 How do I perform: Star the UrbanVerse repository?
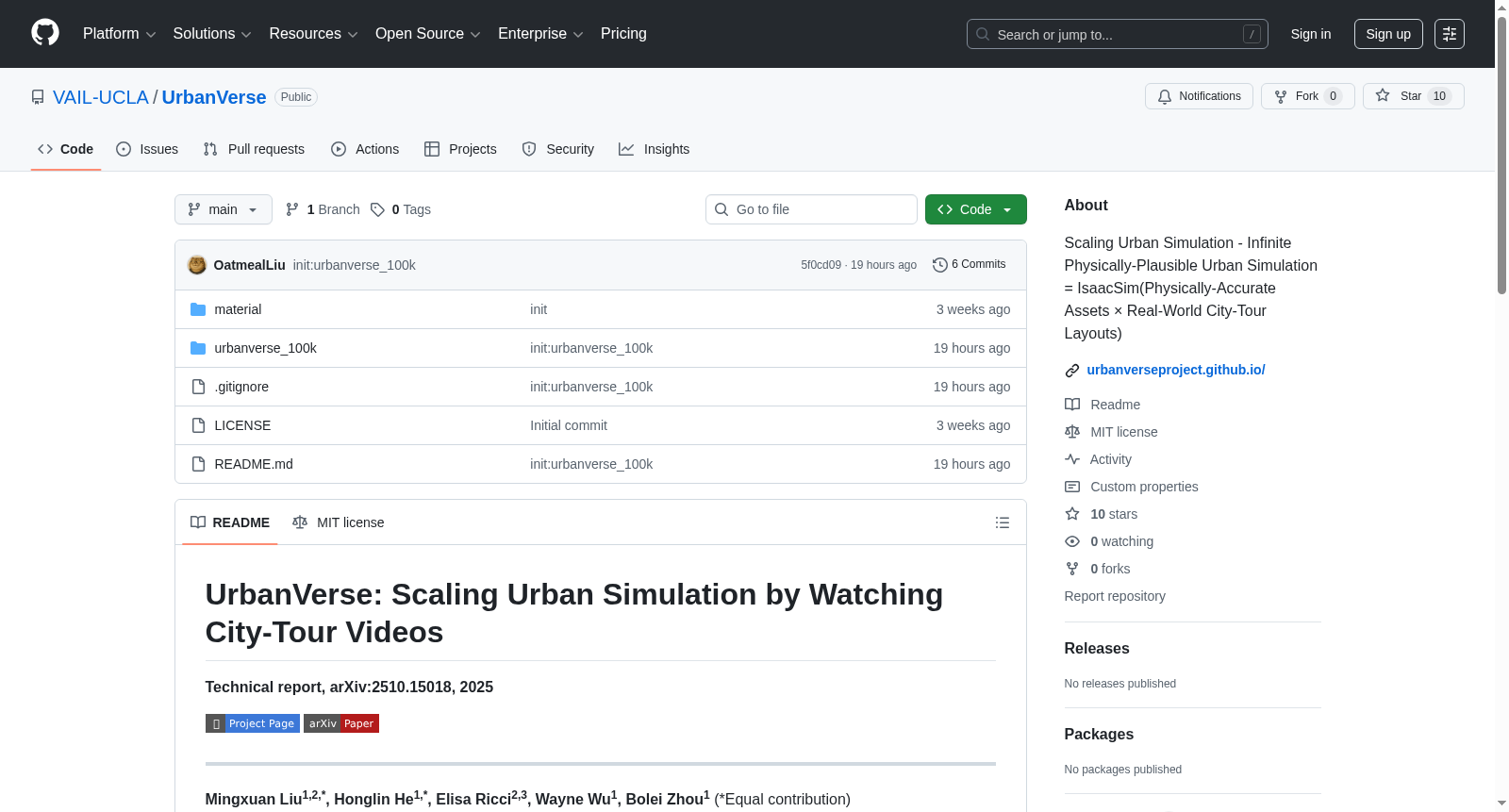[1413, 96]
